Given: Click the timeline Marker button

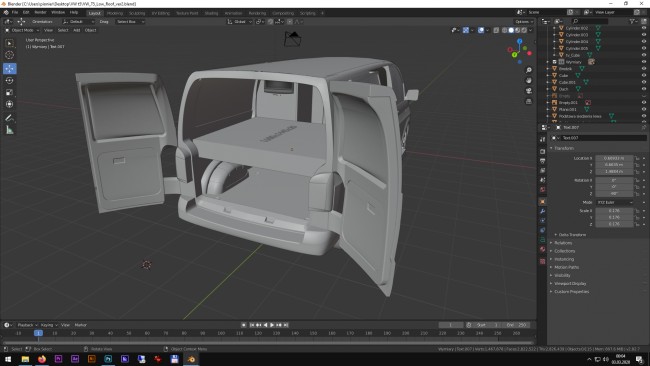Looking at the screenshot, I should (80, 325).
